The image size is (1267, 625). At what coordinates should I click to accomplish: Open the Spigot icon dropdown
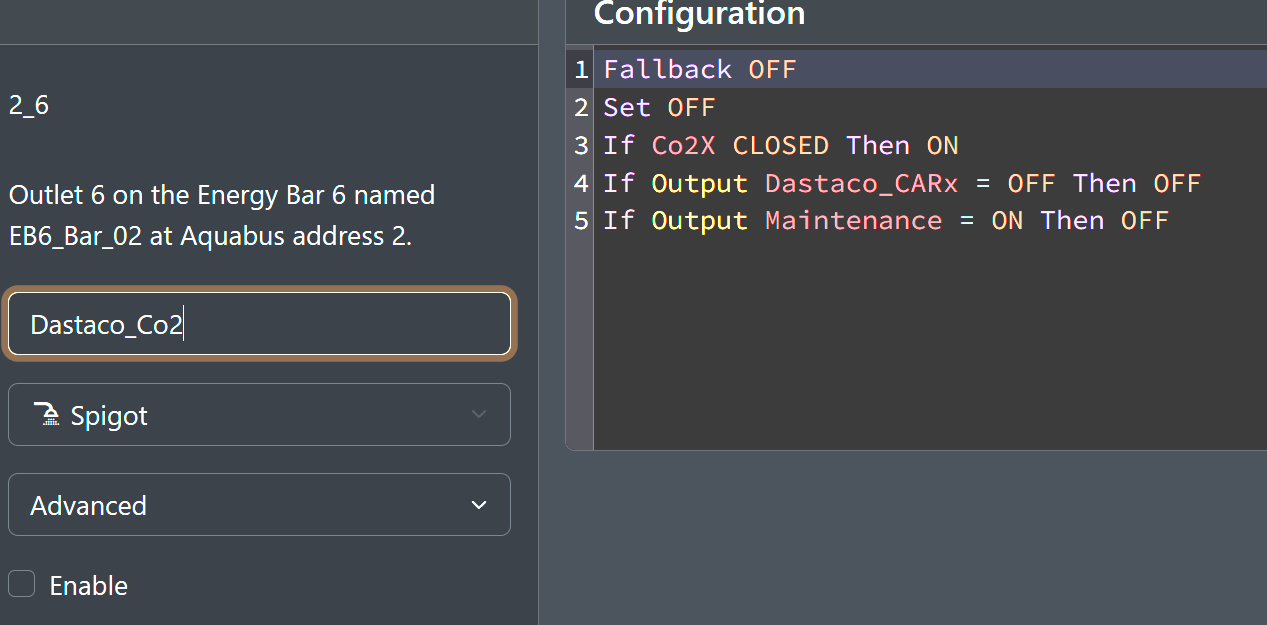coord(259,415)
